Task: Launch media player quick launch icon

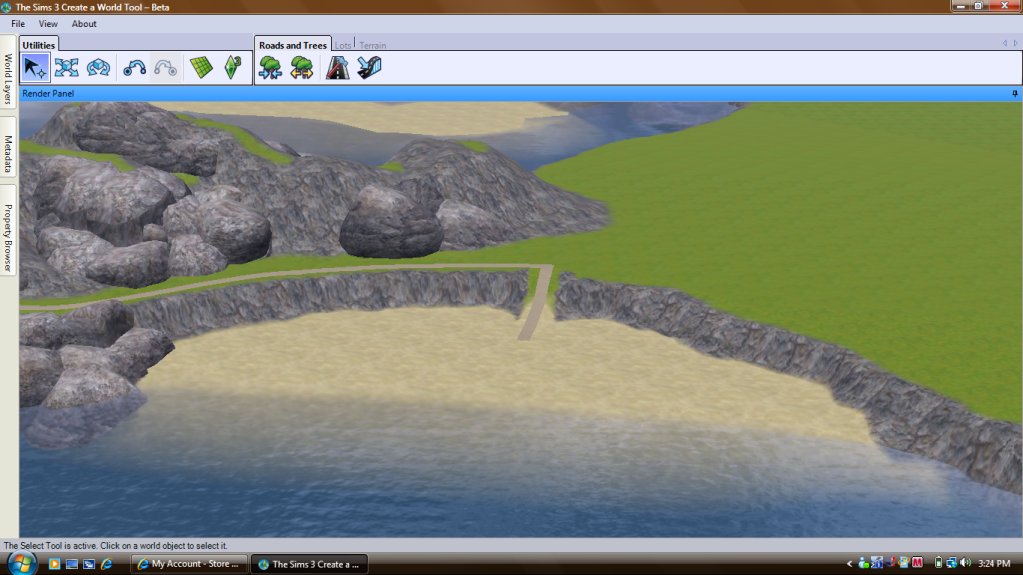Action: click(x=54, y=564)
